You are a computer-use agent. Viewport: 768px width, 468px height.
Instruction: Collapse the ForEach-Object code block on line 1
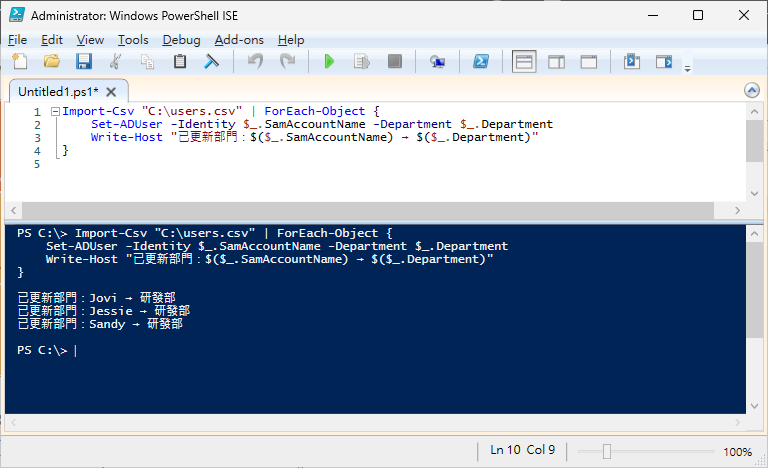54,111
